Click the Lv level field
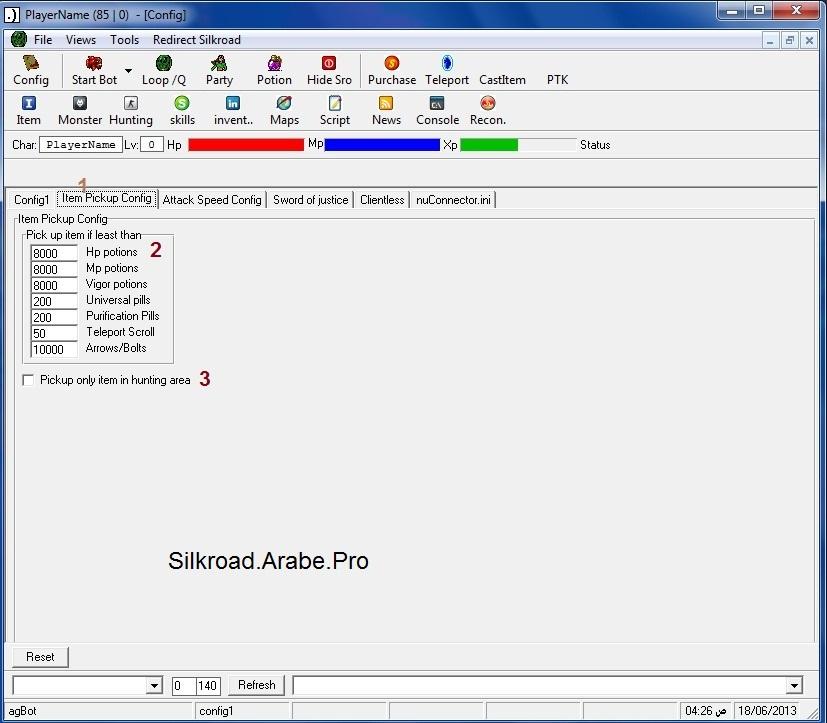Image resolution: width=827 pixels, height=723 pixels. 152,145
